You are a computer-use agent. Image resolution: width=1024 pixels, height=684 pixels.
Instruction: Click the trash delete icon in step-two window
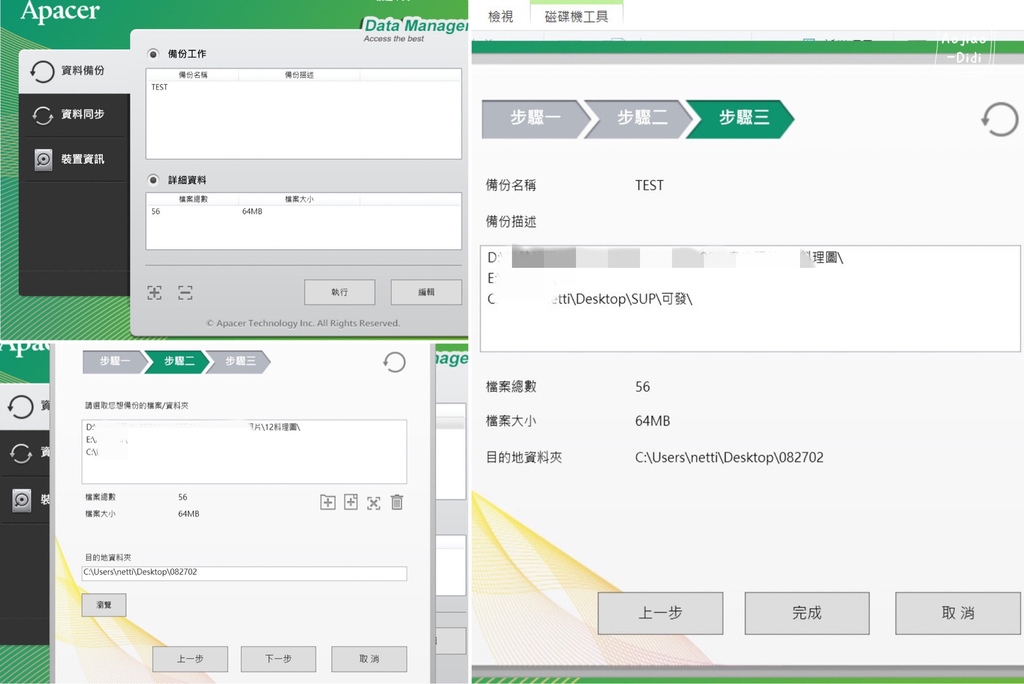396,502
